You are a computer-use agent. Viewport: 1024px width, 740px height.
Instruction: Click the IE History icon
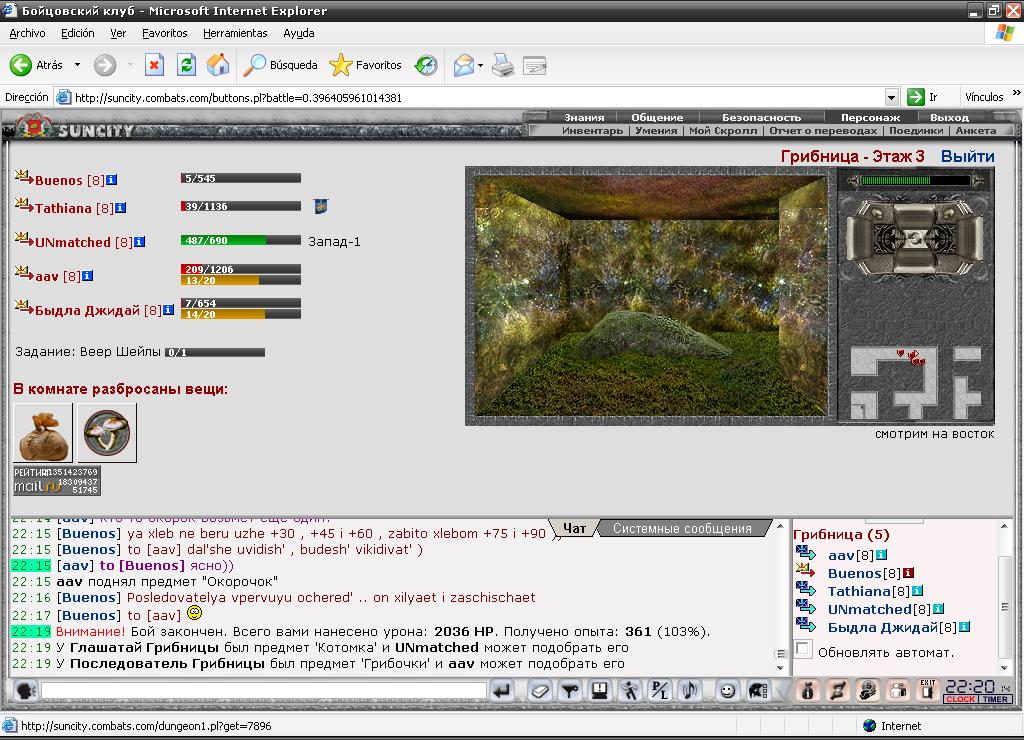(x=426, y=65)
